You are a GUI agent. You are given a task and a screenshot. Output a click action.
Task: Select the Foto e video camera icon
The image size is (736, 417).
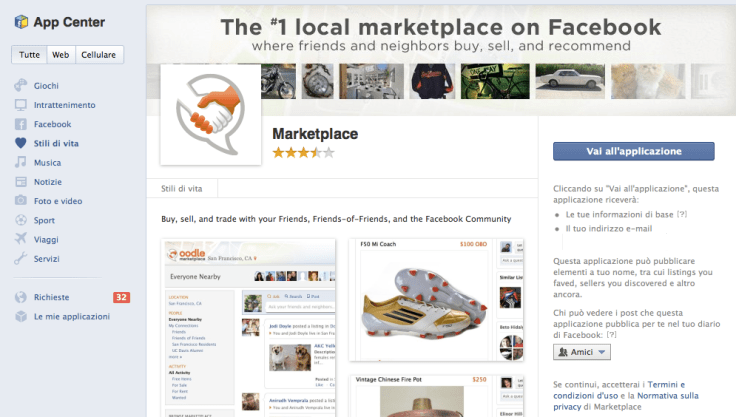(x=21, y=201)
